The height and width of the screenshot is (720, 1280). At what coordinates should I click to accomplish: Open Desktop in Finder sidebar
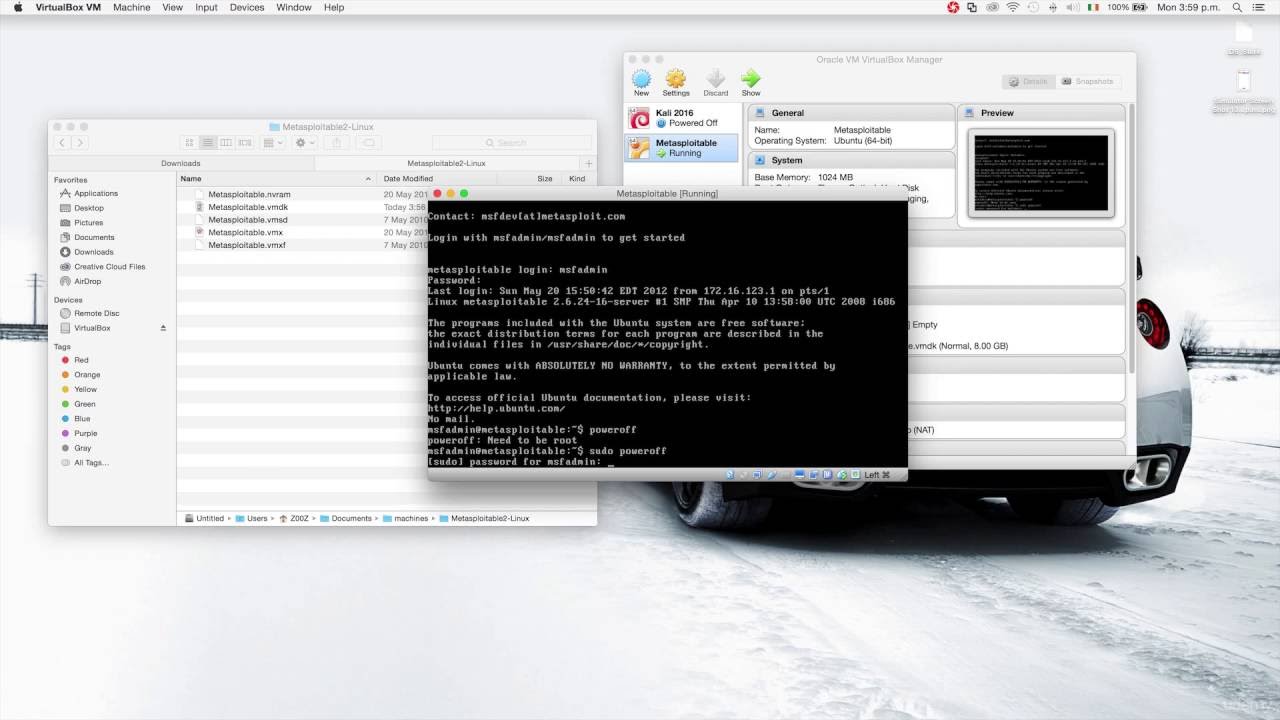pos(89,208)
